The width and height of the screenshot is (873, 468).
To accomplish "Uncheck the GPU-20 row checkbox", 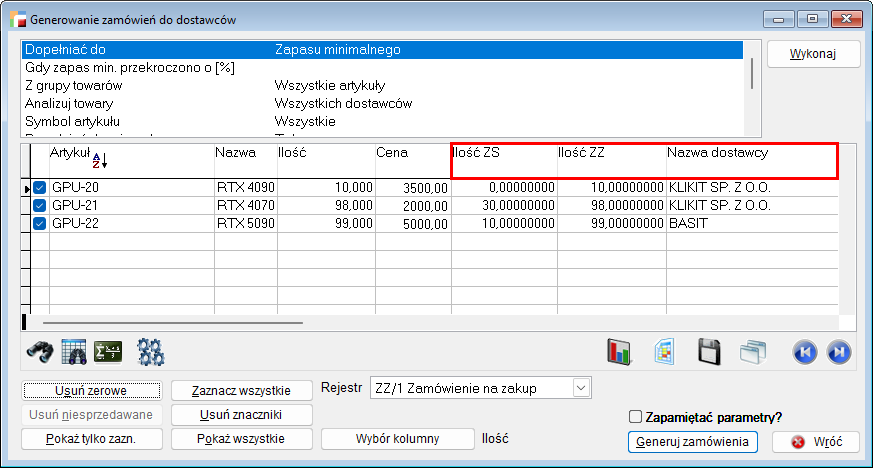I will click(40, 188).
